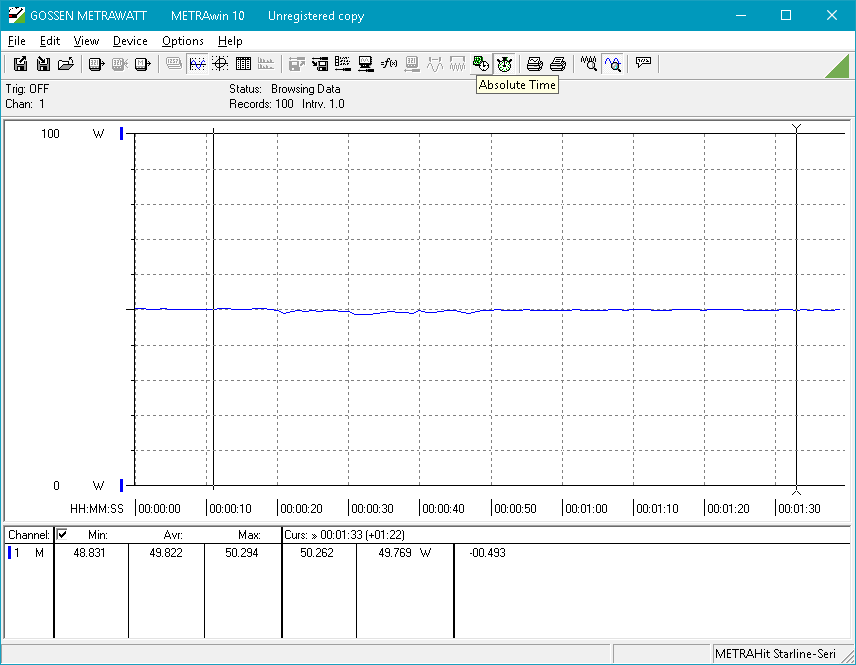Click the greyed device configuration icon

[x=412, y=64]
